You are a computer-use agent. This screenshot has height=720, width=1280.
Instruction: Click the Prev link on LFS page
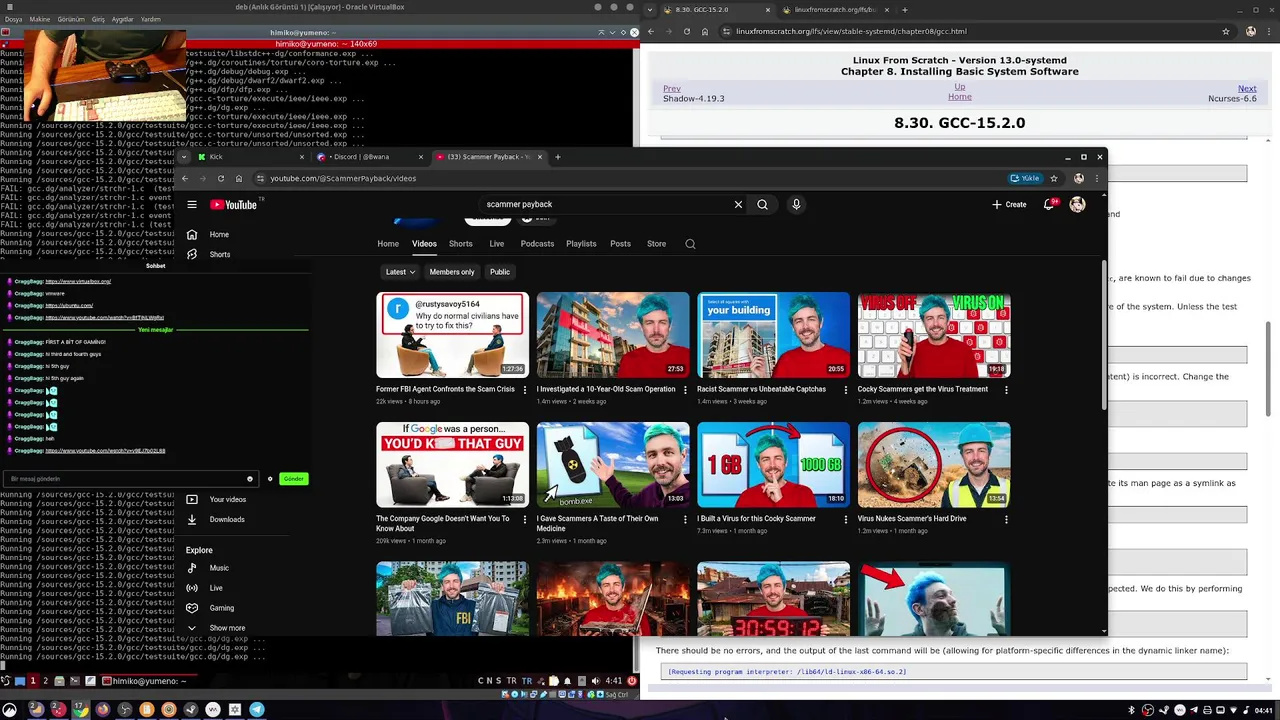[672, 89]
